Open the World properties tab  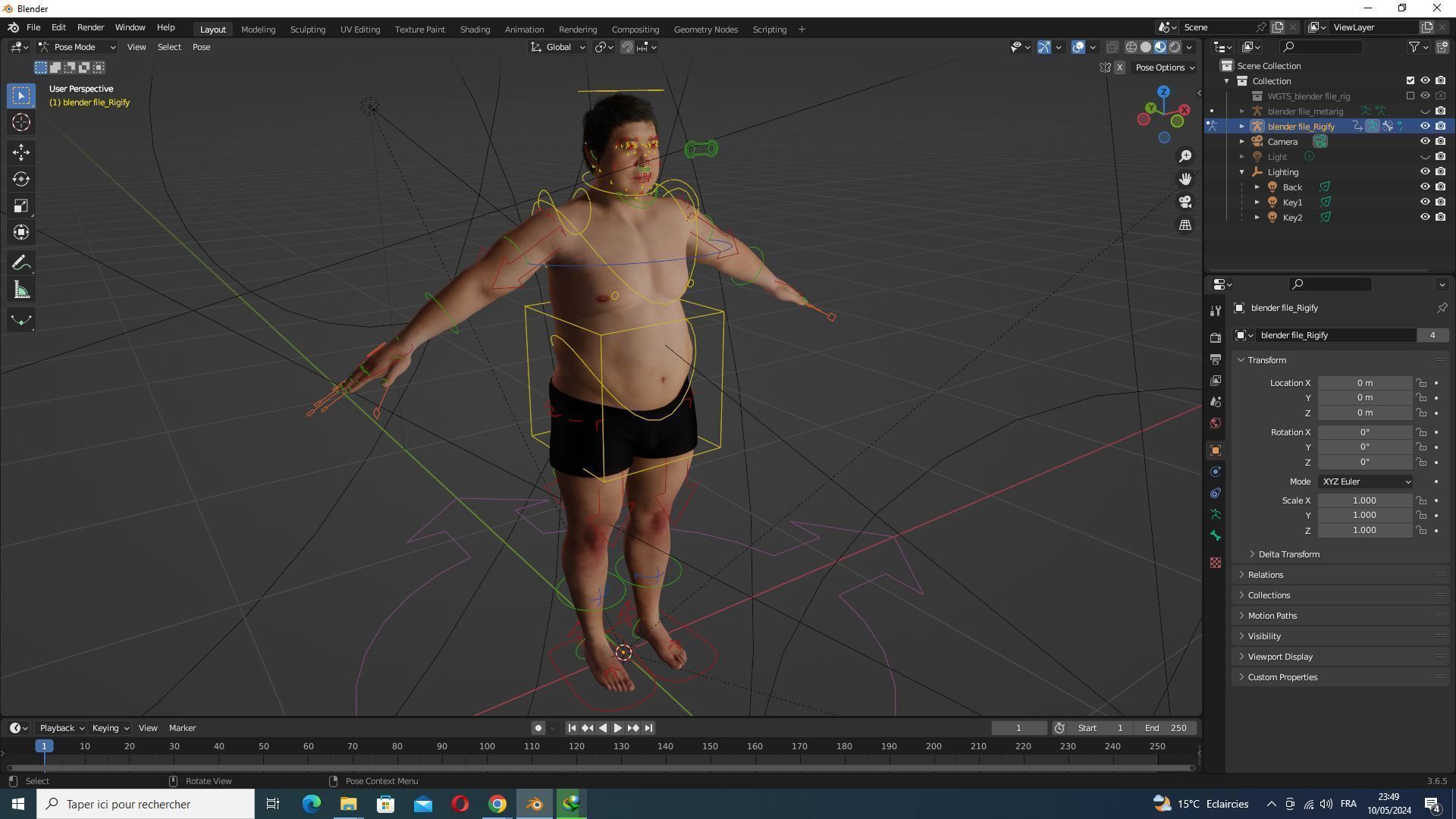click(1216, 422)
